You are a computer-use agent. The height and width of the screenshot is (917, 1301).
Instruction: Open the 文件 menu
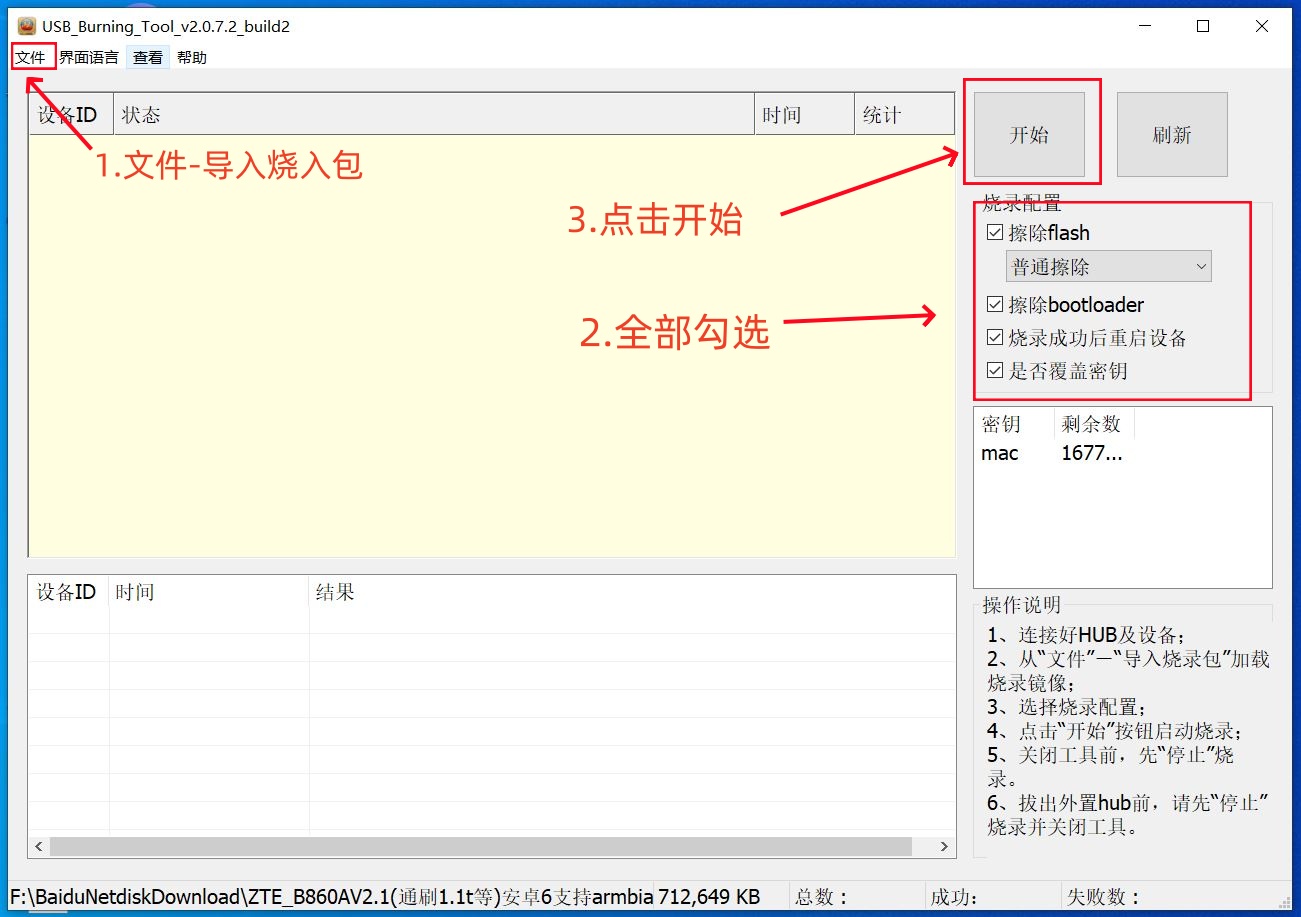[31, 58]
